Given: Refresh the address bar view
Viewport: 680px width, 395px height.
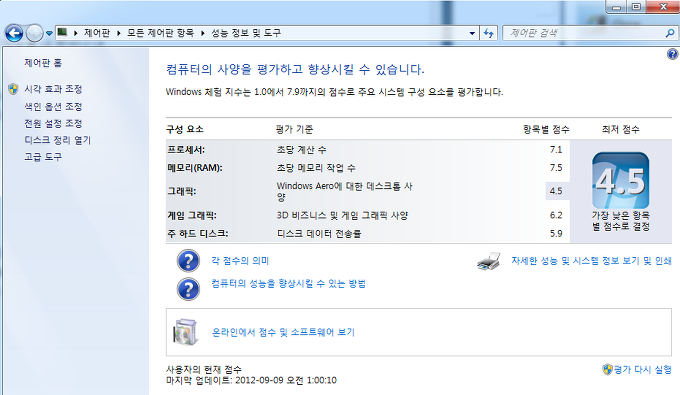Looking at the screenshot, I should click(x=488, y=33).
